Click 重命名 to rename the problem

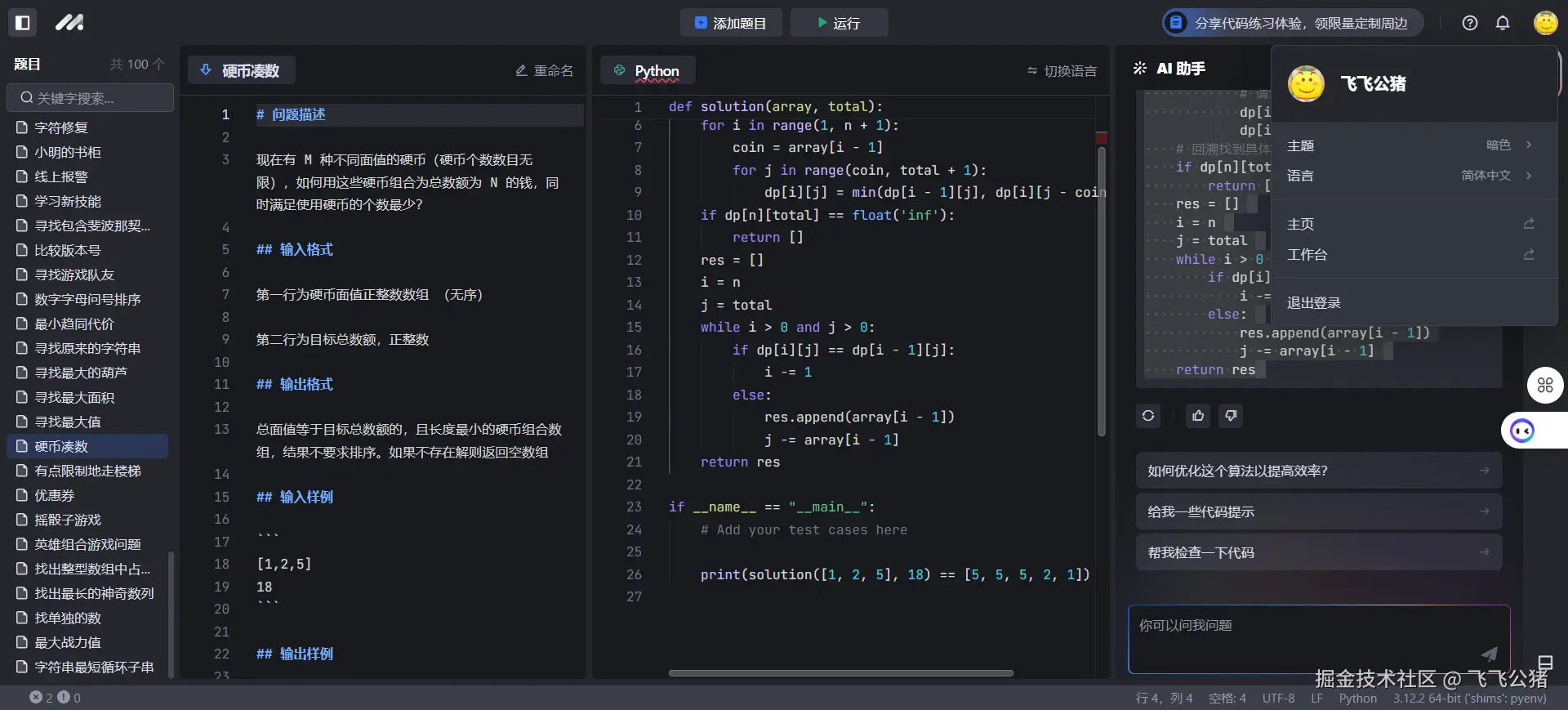click(544, 71)
